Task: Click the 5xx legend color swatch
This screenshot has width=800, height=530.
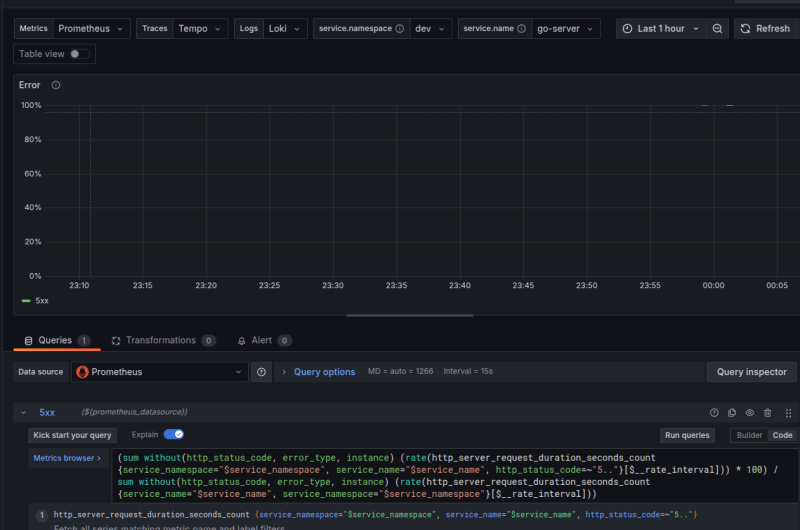Action: 25,300
